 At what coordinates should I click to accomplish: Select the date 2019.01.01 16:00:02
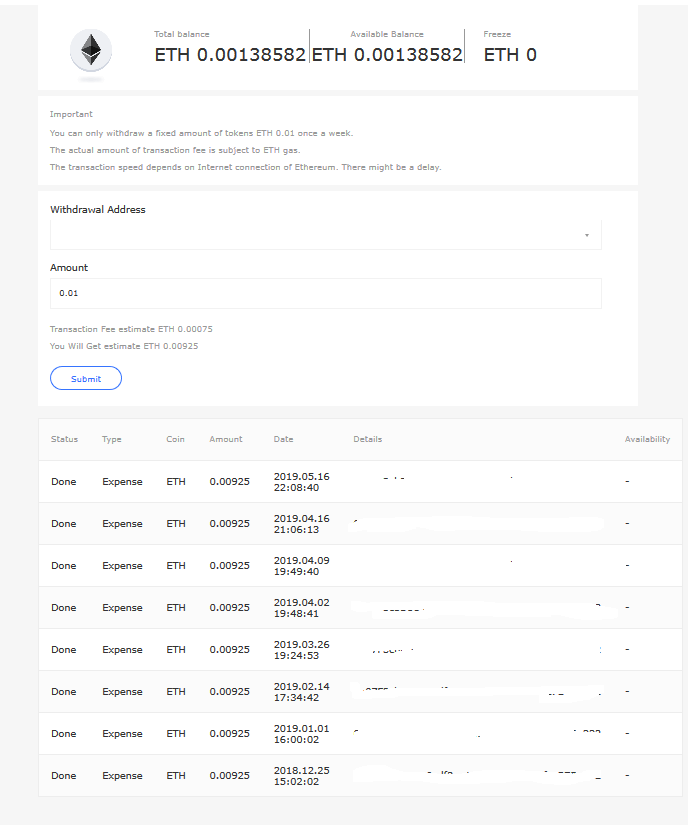pyautogui.click(x=301, y=734)
